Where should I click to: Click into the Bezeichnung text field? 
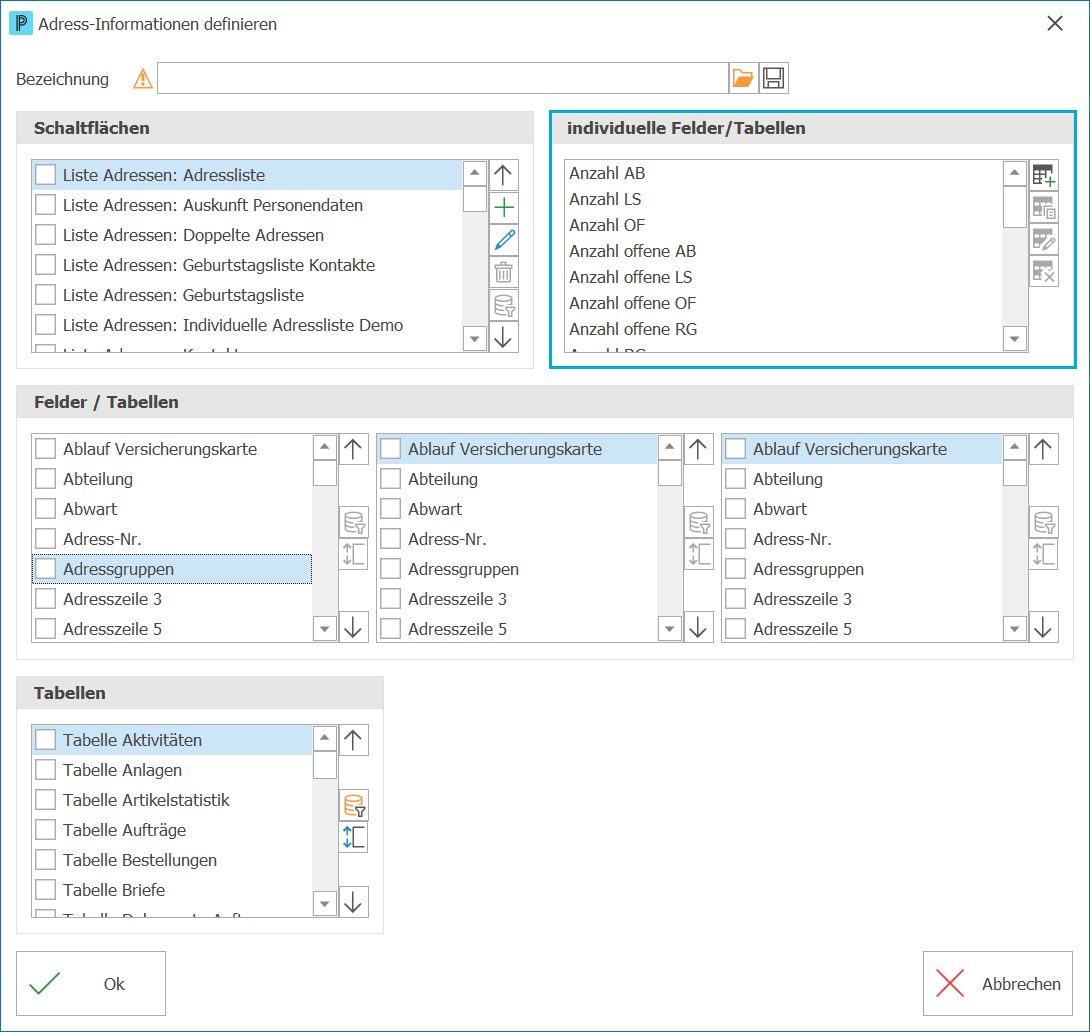443,78
